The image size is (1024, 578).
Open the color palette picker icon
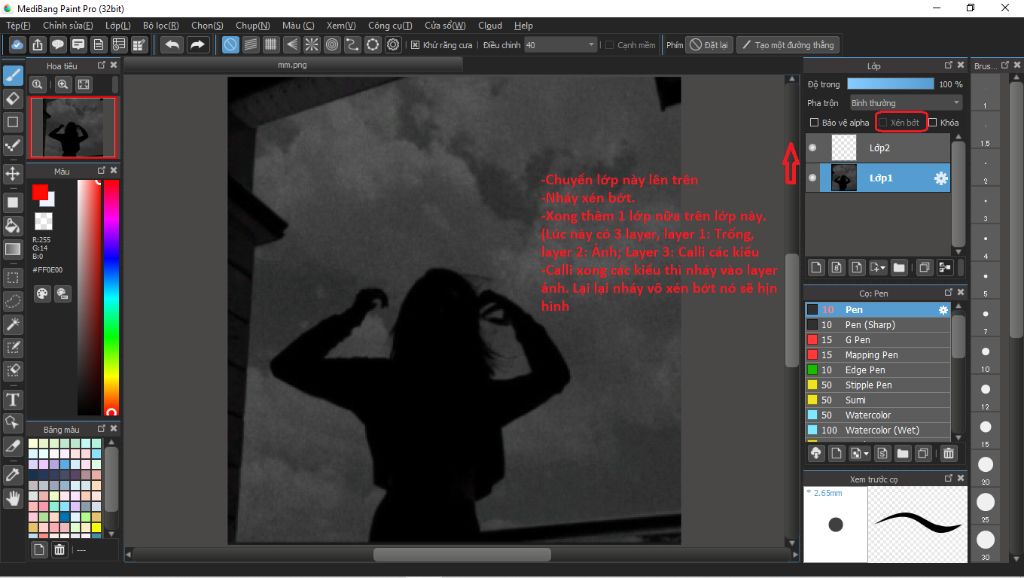click(42, 293)
